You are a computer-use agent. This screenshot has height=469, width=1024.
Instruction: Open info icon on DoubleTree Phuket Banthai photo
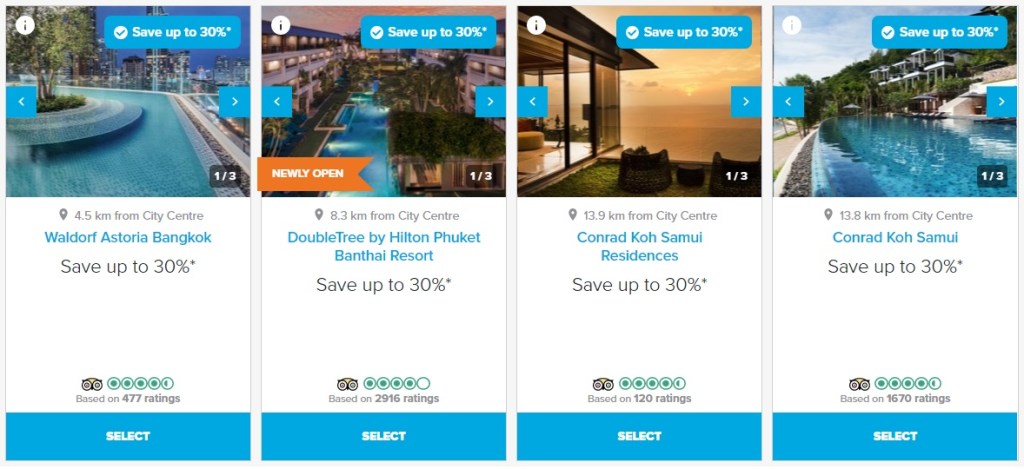point(280,25)
